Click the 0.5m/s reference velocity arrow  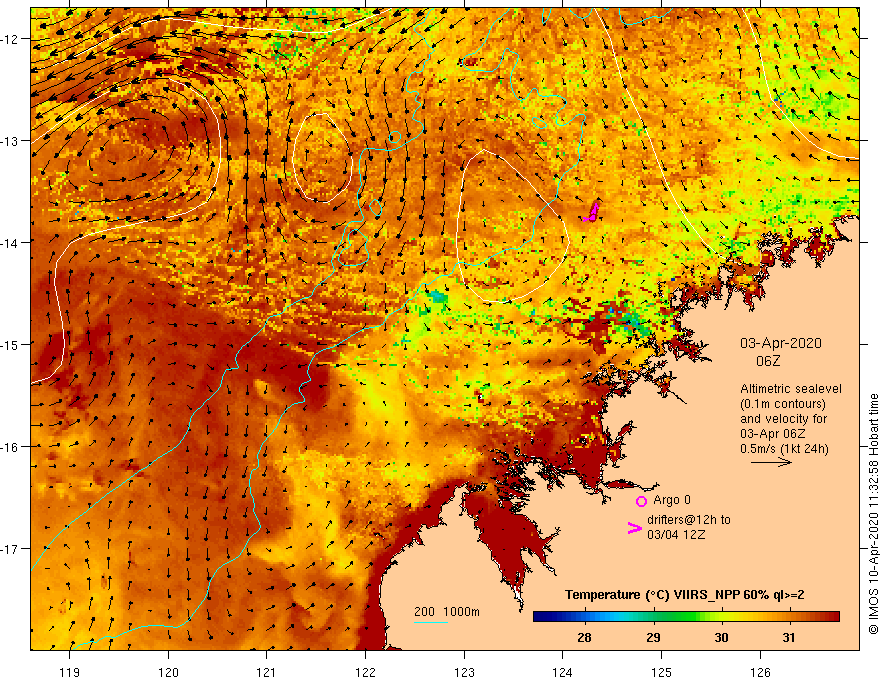click(771, 462)
